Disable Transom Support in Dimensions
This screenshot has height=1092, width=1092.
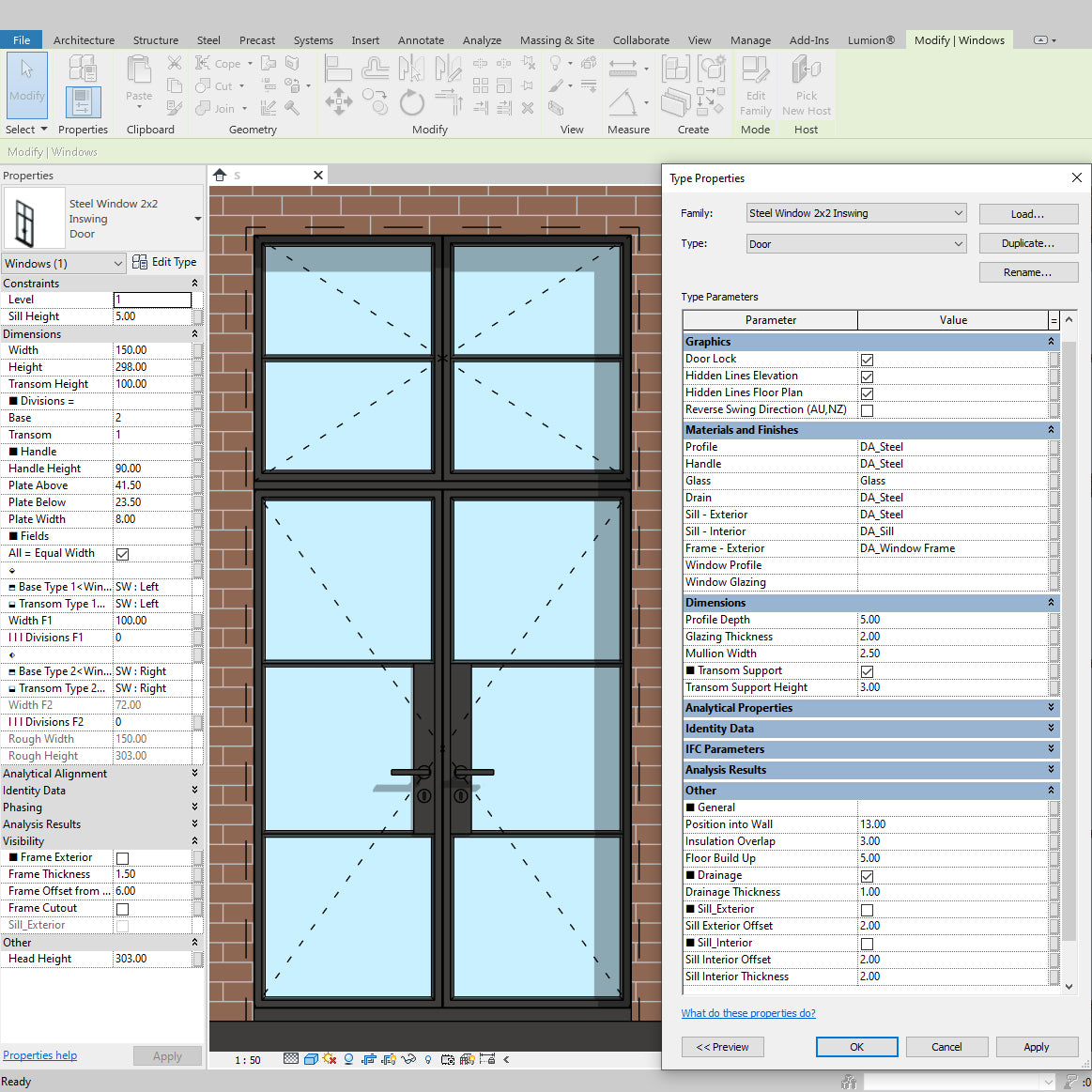click(x=868, y=670)
